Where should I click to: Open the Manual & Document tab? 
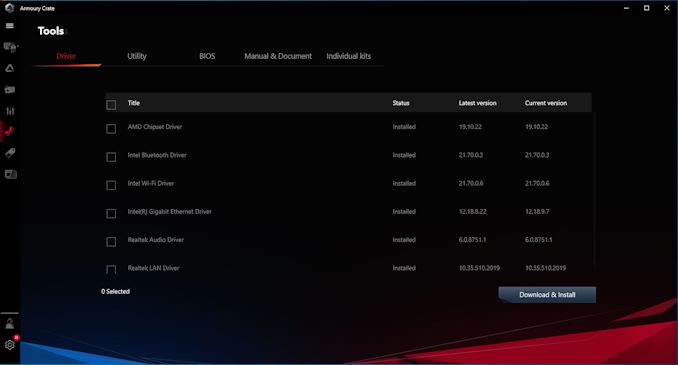[x=278, y=56]
